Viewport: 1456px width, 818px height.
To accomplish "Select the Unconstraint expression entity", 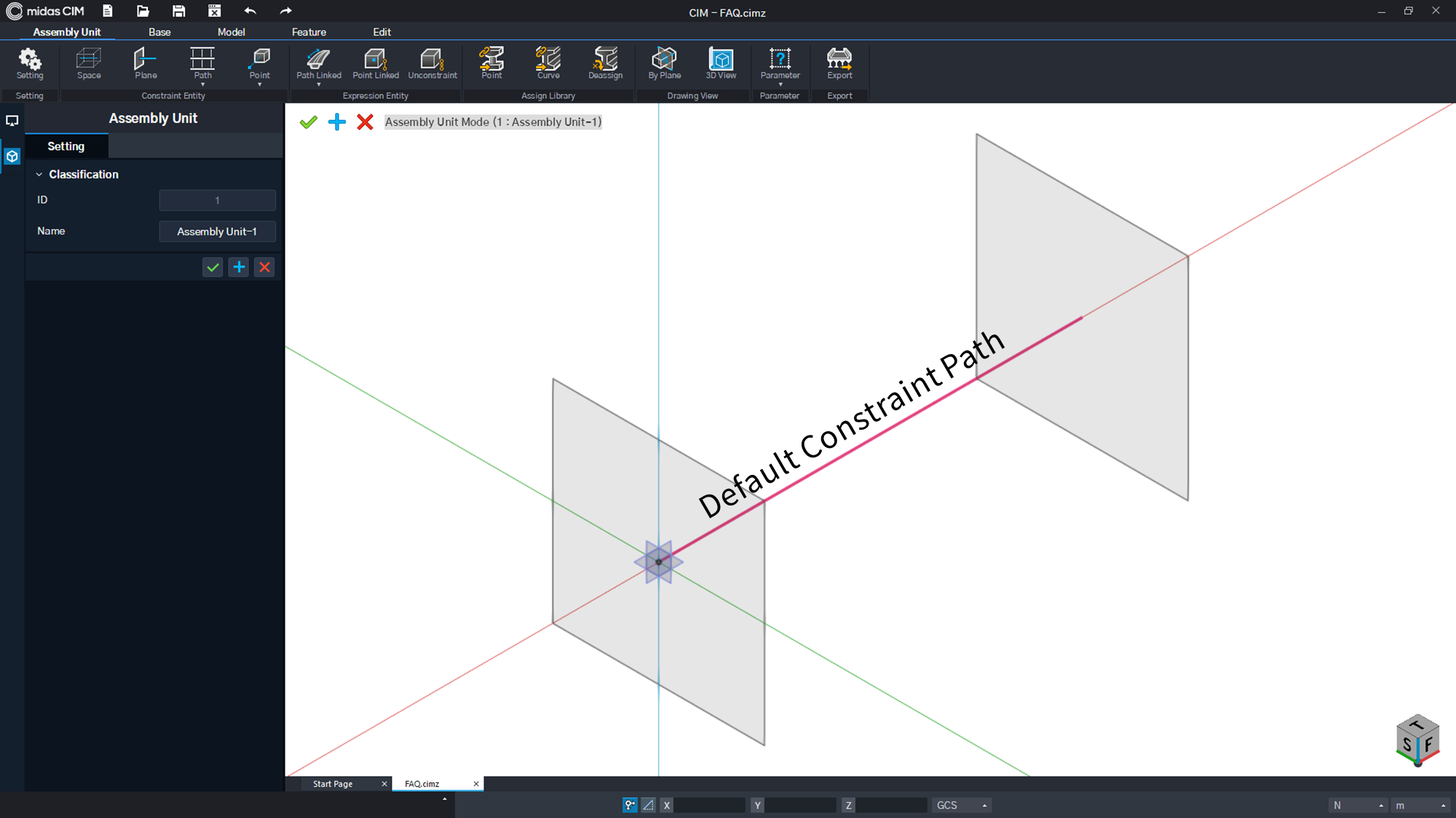I will 432,63.
